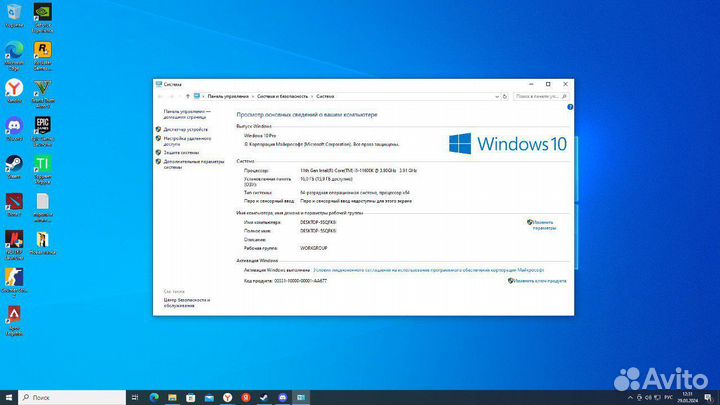Navigate up one level in System window
Screen dimensions: 720x405
[187, 96]
